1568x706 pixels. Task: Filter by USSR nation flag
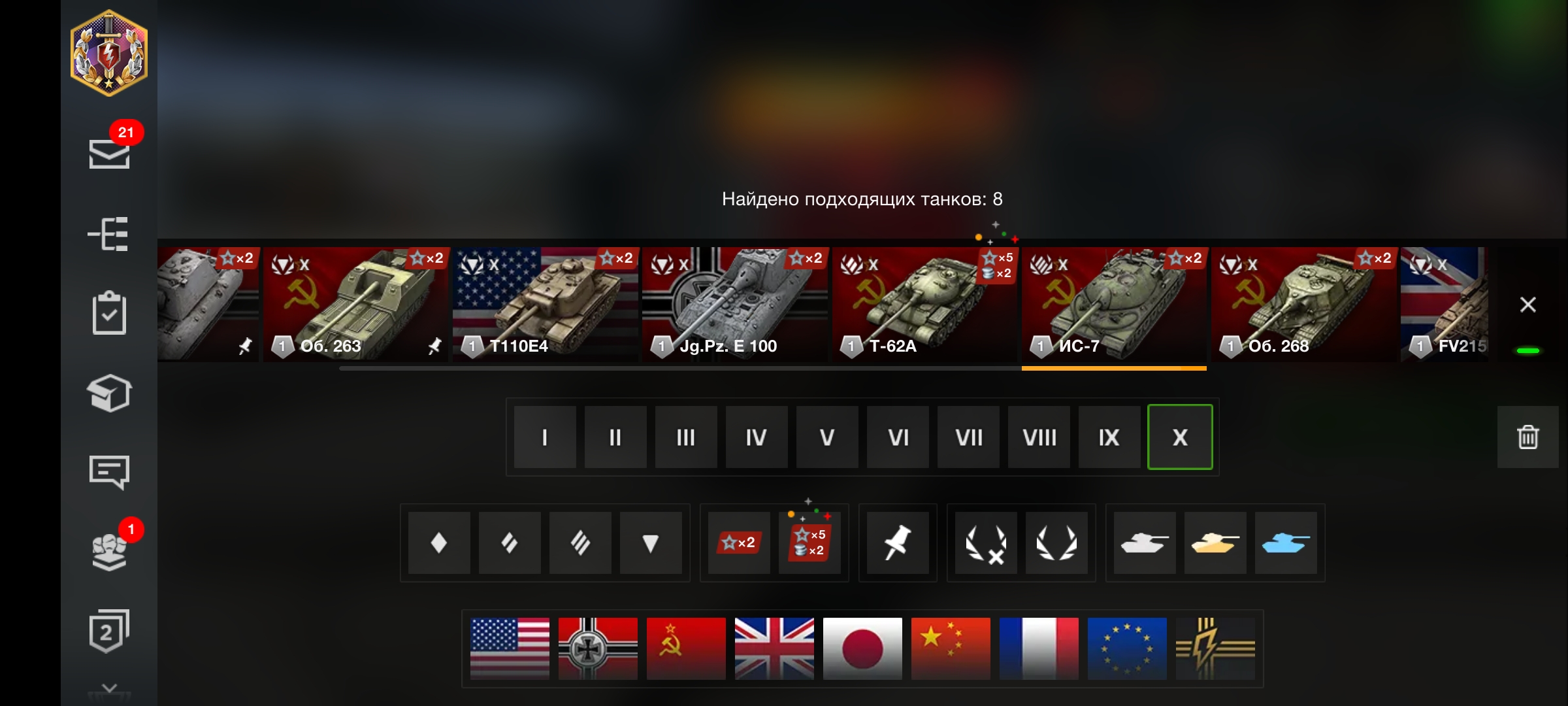point(686,648)
